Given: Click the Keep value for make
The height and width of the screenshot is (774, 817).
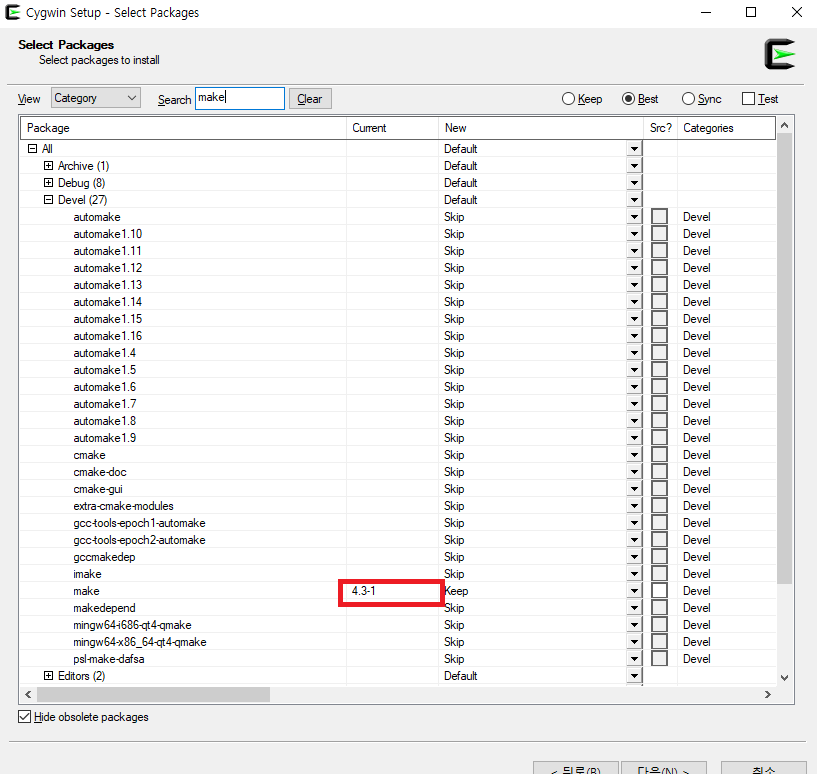Looking at the screenshot, I should pyautogui.click(x=456, y=591).
